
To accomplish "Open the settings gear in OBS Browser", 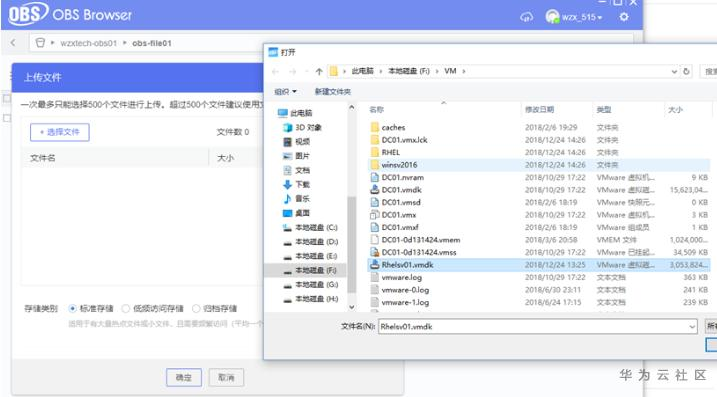I will (x=624, y=17).
